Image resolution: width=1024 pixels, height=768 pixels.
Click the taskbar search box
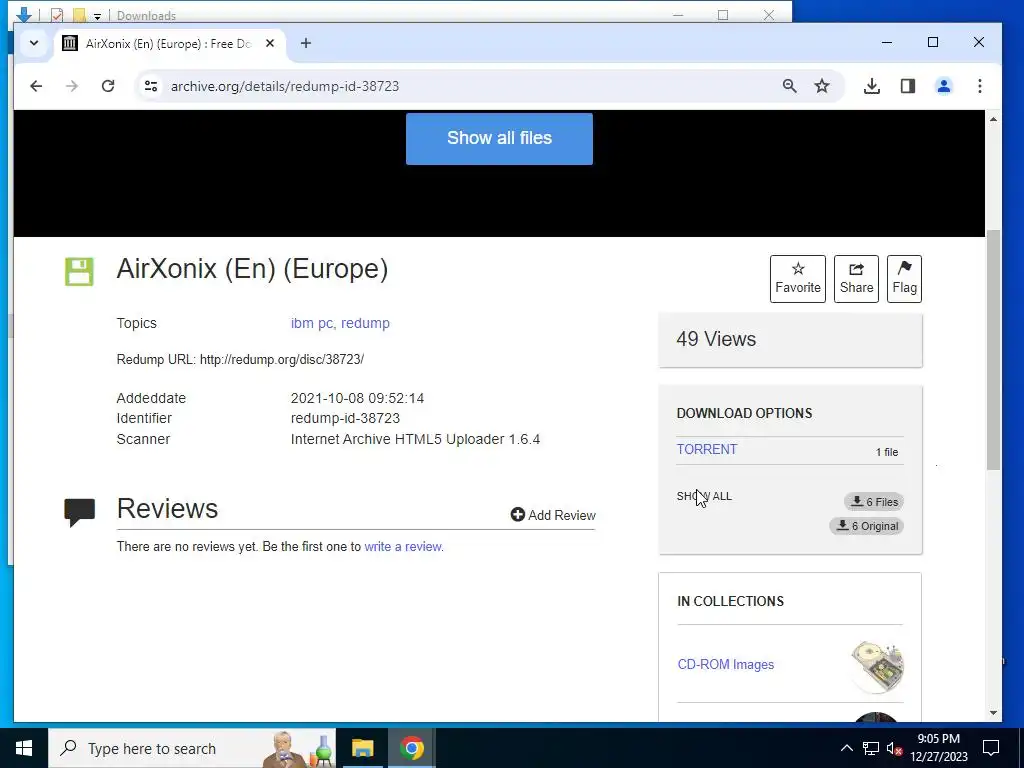[x=192, y=748]
